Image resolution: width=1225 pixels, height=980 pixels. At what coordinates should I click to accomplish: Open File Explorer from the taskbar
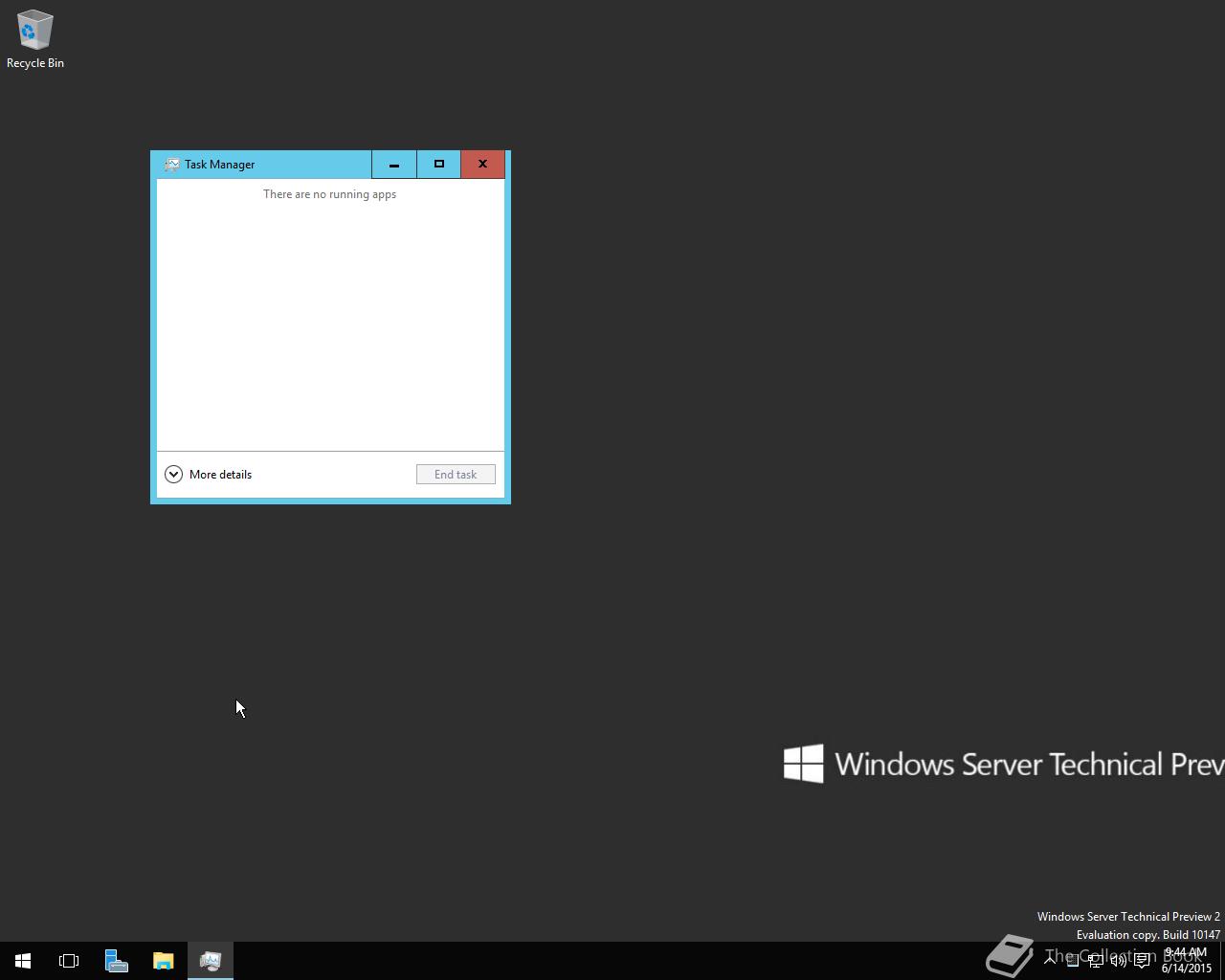pos(163,961)
